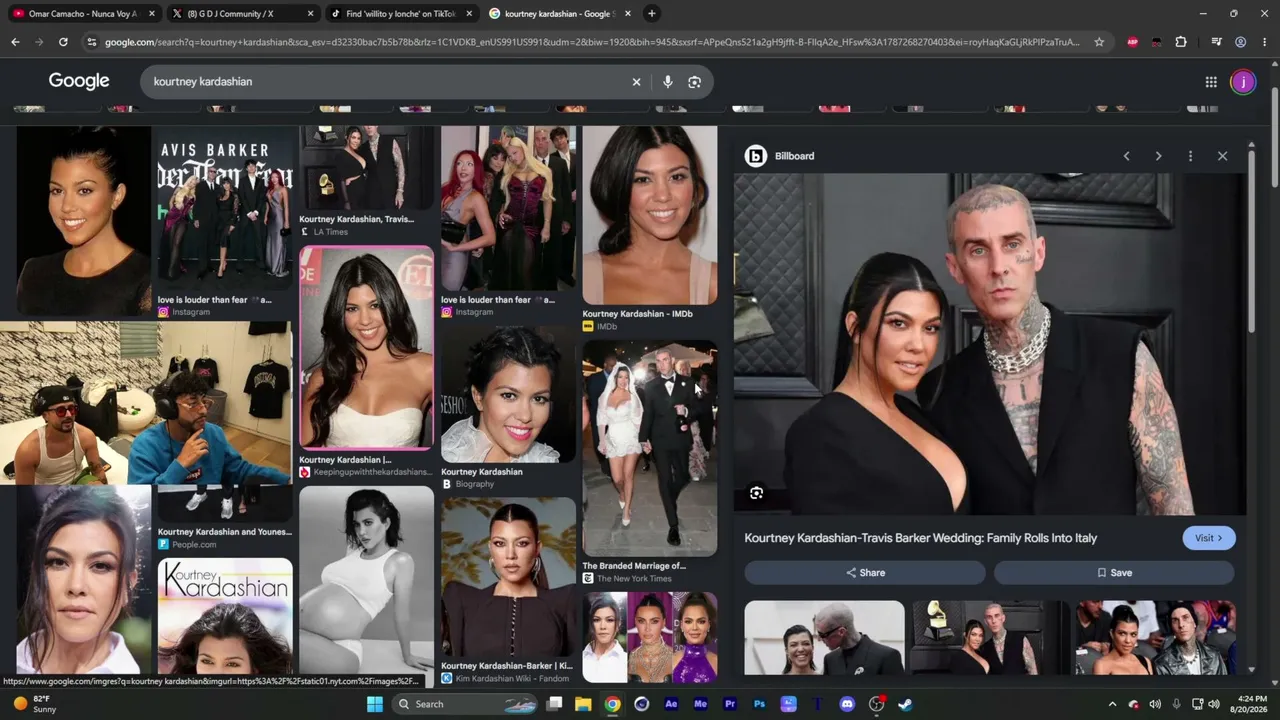Open the Kourtney Kardashian-Travis Barker Wedding title link
This screenshot has width=1280, height=720.
921,538
